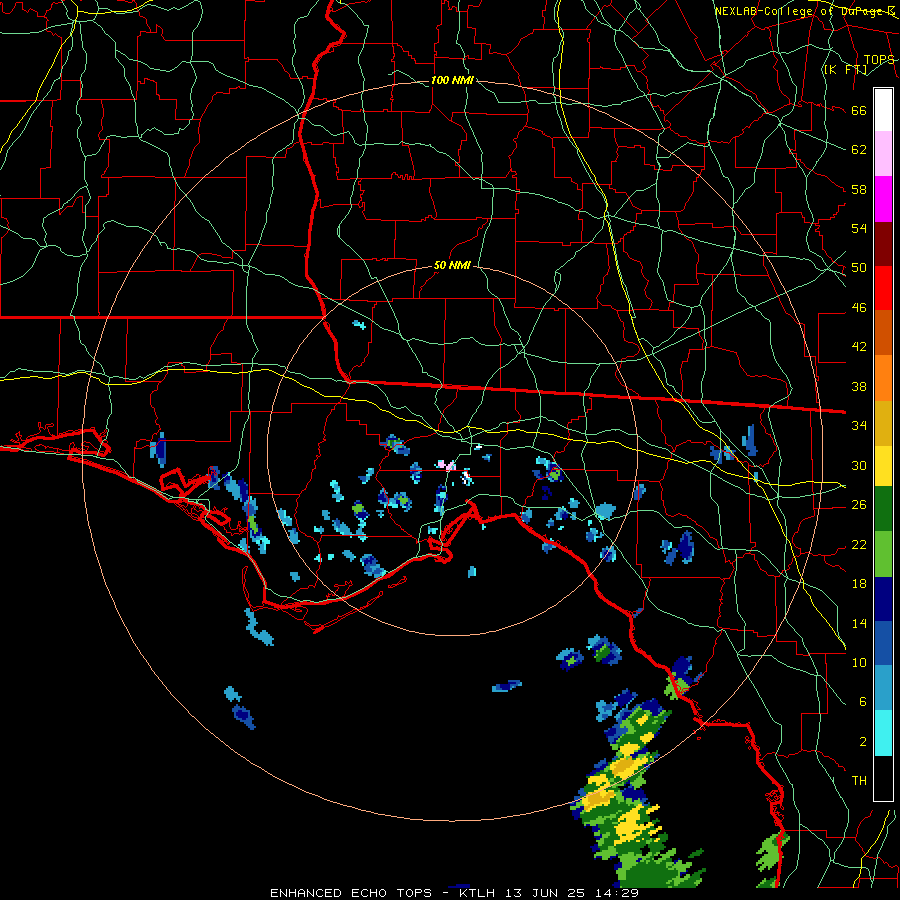Click the '62' legend value
Viewport: 900px width, 900px height.
coord(859,149)
